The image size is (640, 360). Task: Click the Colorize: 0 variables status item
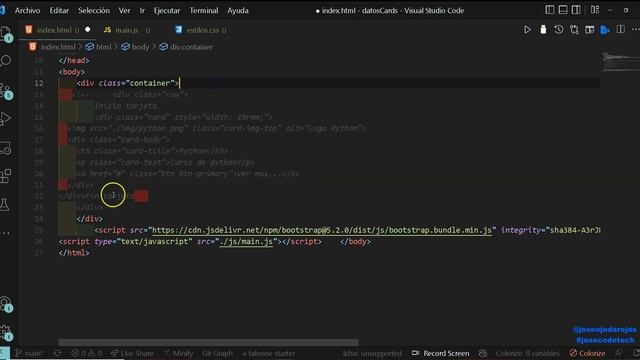527,353
